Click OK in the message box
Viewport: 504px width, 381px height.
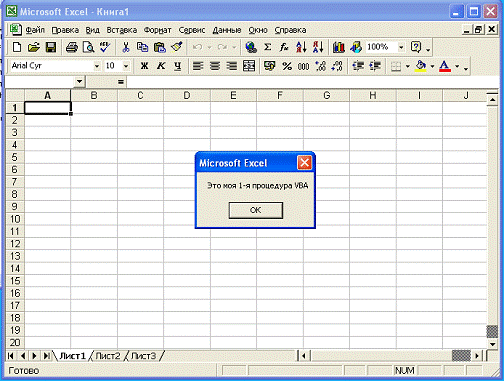click(x=256, y=210)
